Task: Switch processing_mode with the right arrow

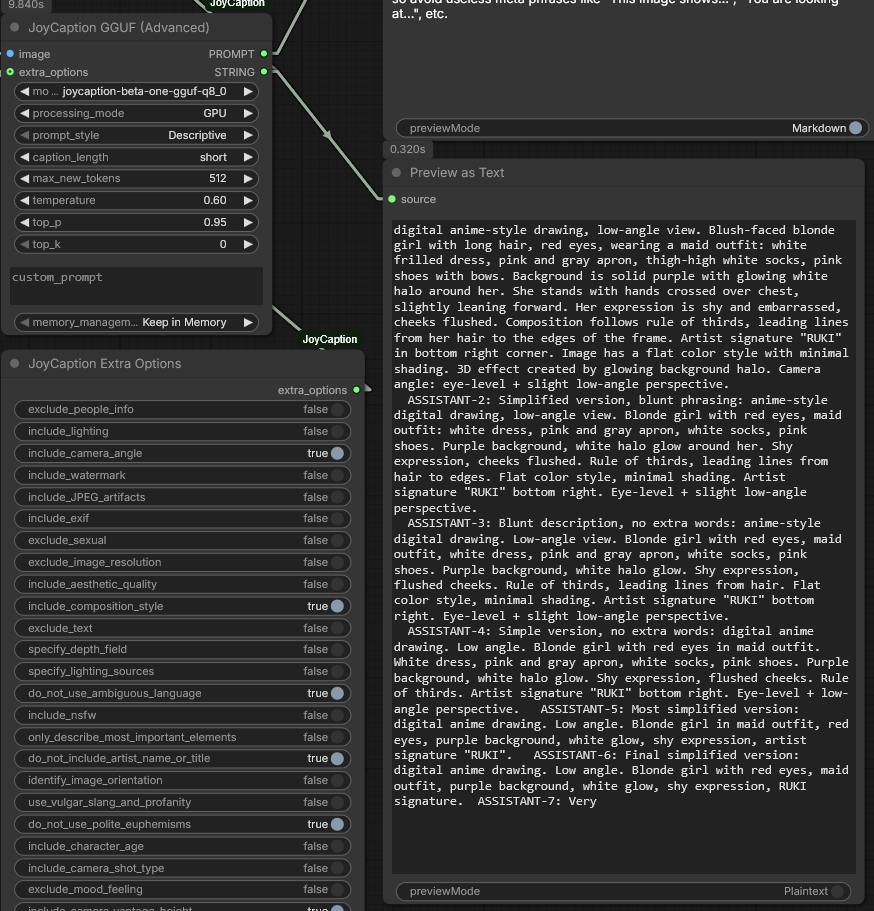Action: (248, 113)
